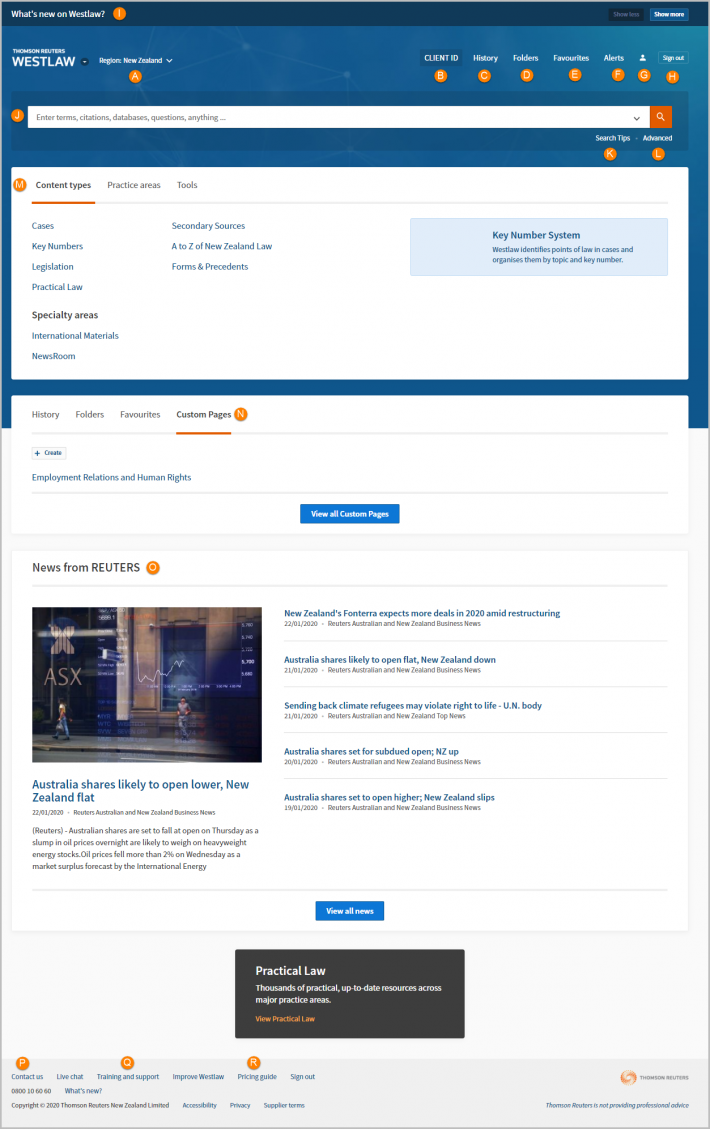Screen dimensions: 710x1129
Task: Open the Region: New Zealand selector
Action: pos(135,60)
